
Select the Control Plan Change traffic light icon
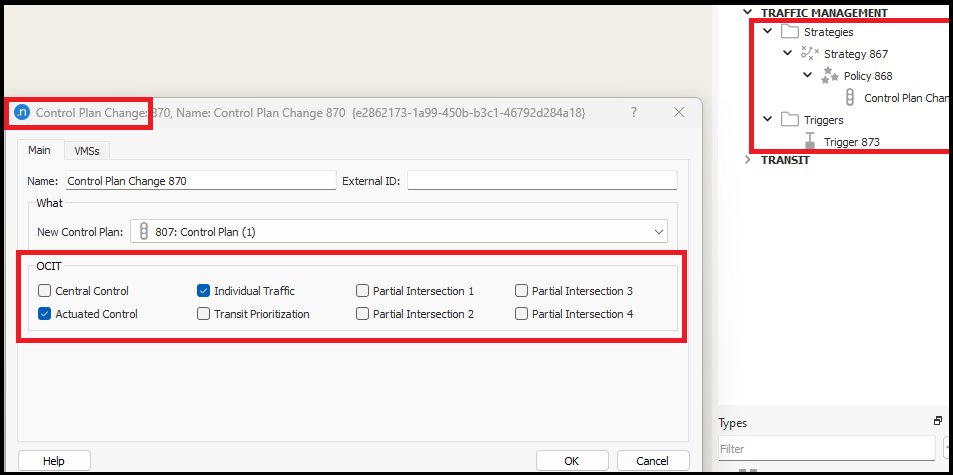pos(849,98)
